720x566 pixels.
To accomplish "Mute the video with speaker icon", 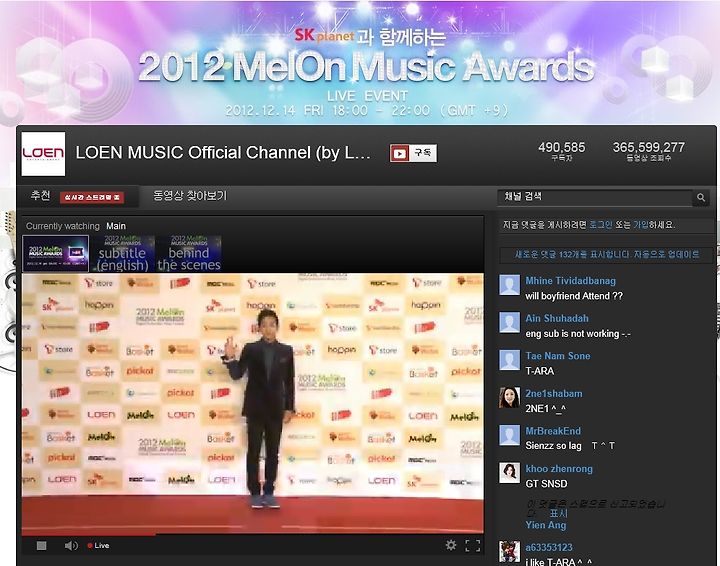I will (71, 545).
